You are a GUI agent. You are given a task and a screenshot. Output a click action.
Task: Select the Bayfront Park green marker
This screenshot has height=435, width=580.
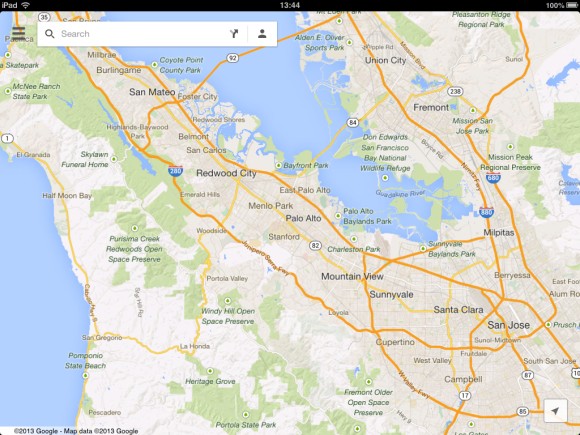coord(279,165)
